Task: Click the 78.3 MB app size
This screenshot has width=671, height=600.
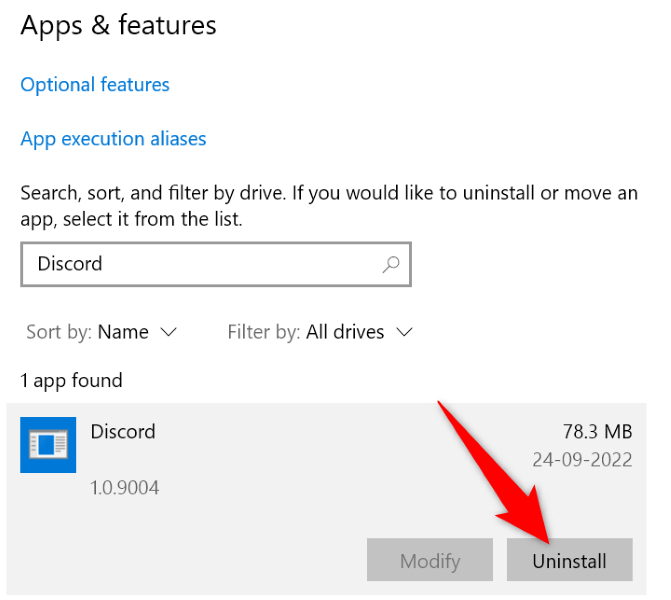Action: click(x=597, y=432)
